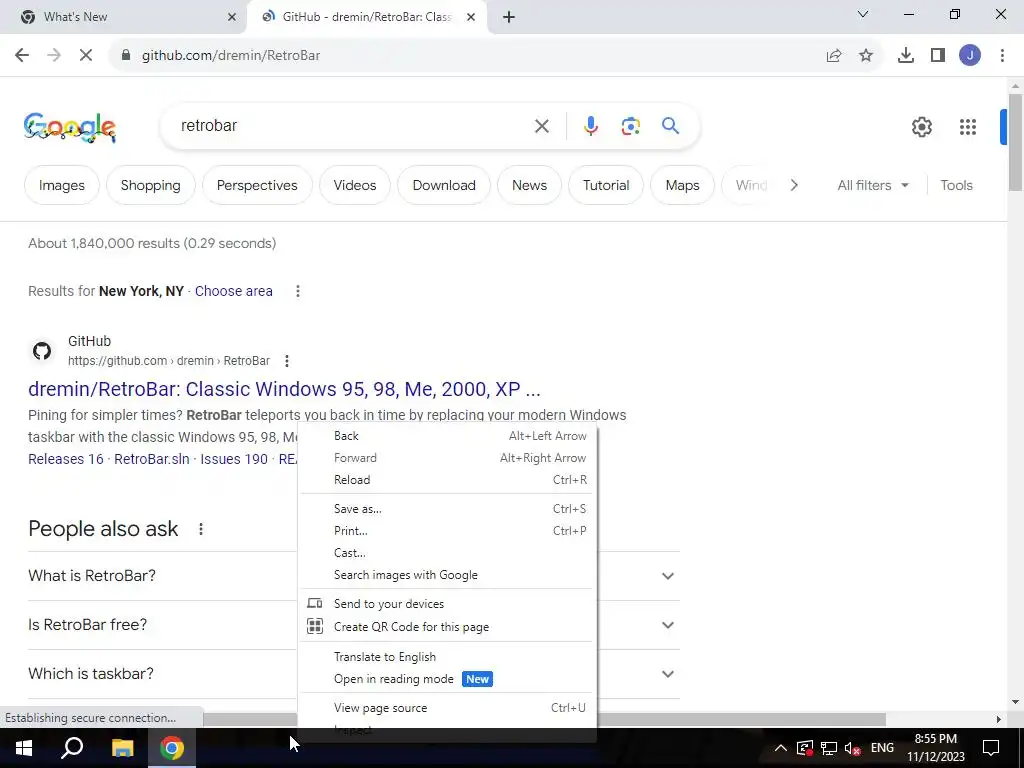This screenshot has width=1024, height=768.
Task: Choose Cast... in the context menu
Action: 447,553
